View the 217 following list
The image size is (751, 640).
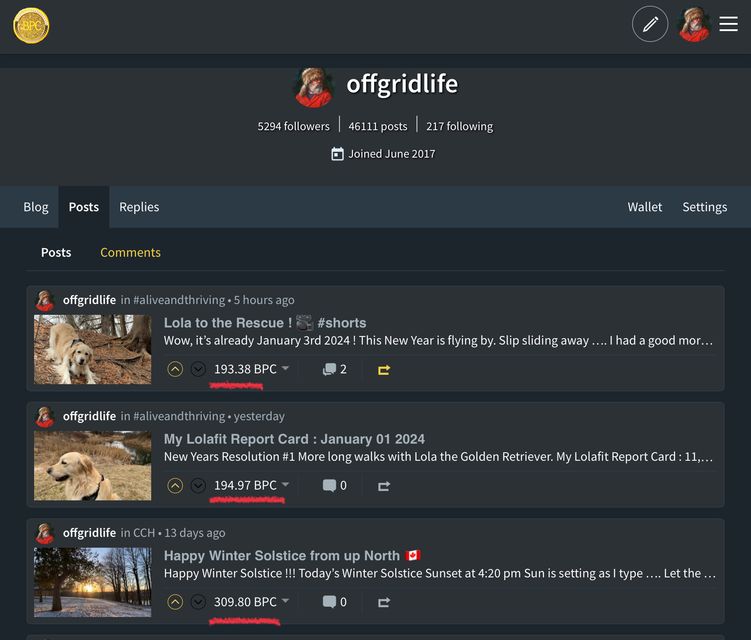pyautogui.click(x=459, y=126)
